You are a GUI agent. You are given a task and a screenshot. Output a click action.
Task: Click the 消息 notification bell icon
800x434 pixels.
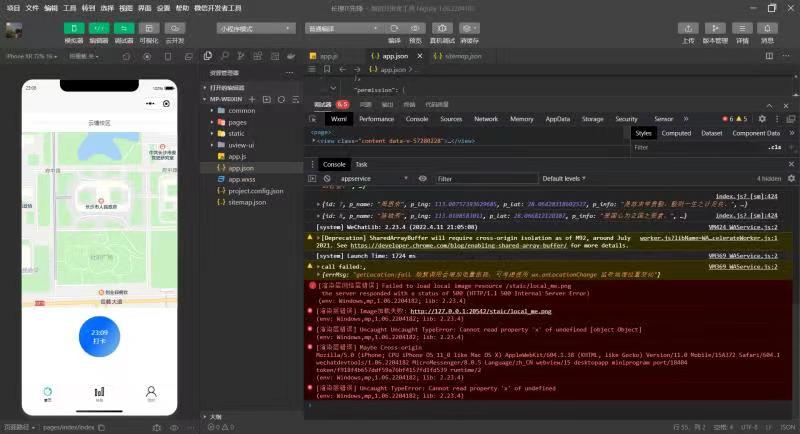click(767, 29)
